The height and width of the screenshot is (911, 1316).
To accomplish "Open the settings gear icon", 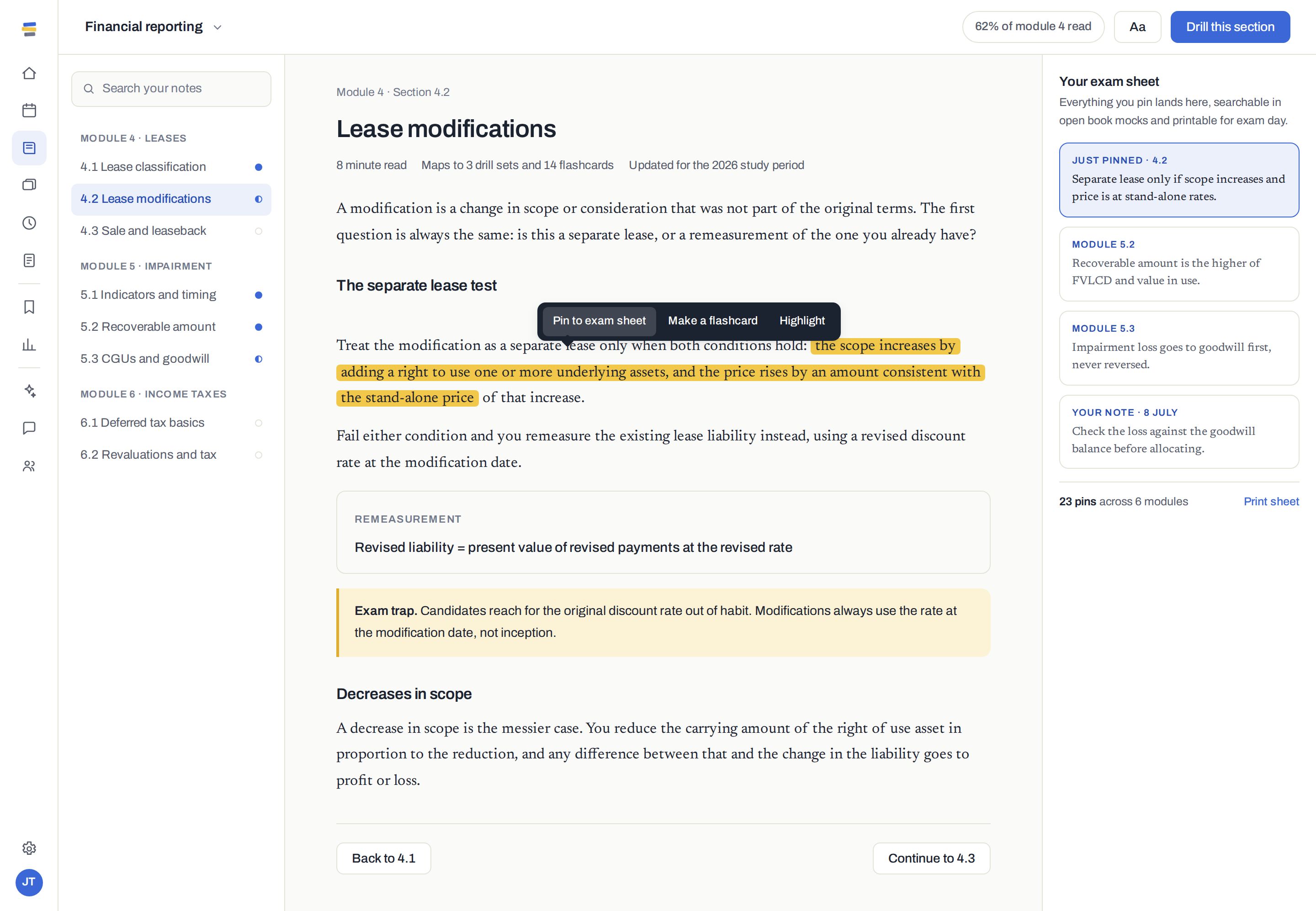I will coord(29,848).
